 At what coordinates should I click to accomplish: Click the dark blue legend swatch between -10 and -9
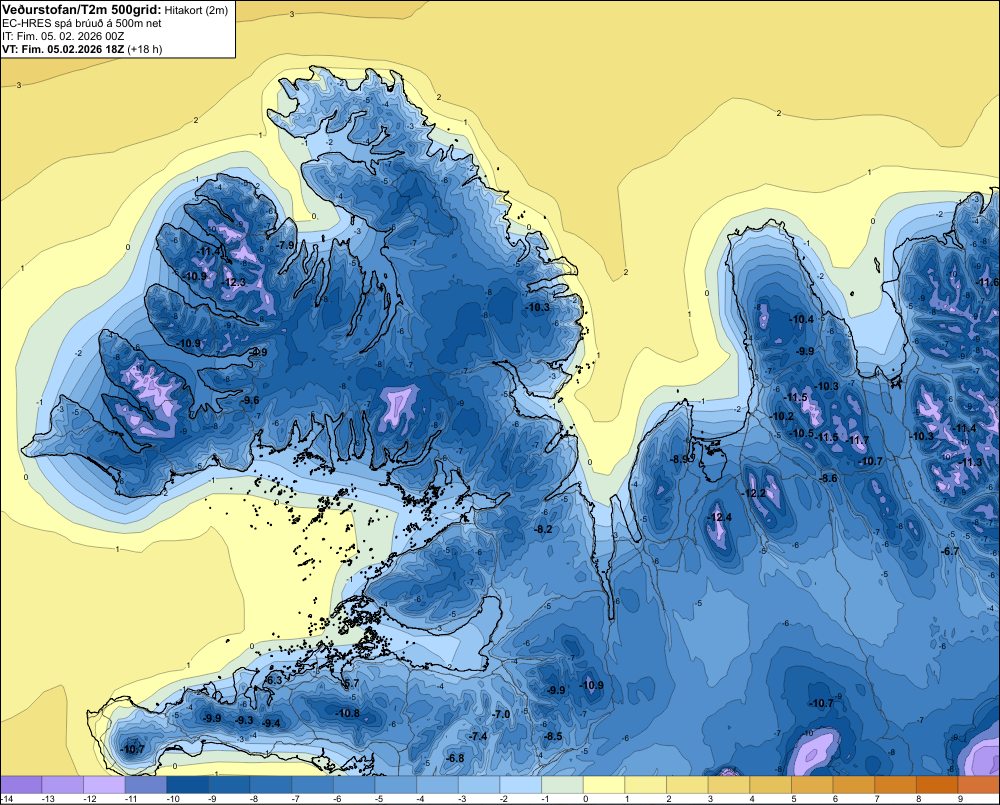[x=188, y=784]
